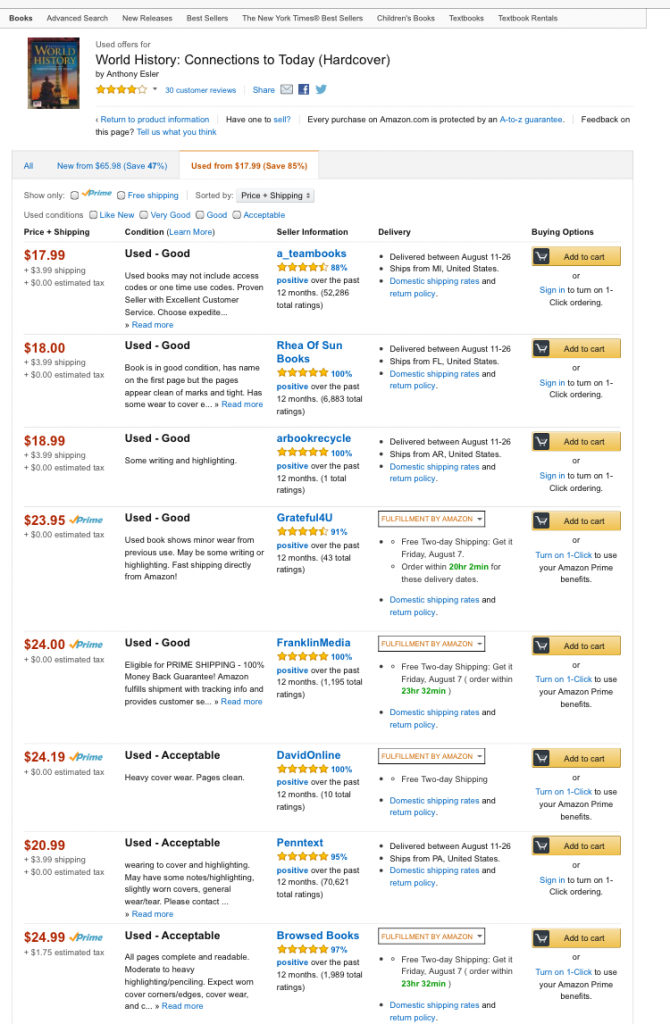Share the book on Twitter
Screen dimensions: 670x1024
(323, 90)
